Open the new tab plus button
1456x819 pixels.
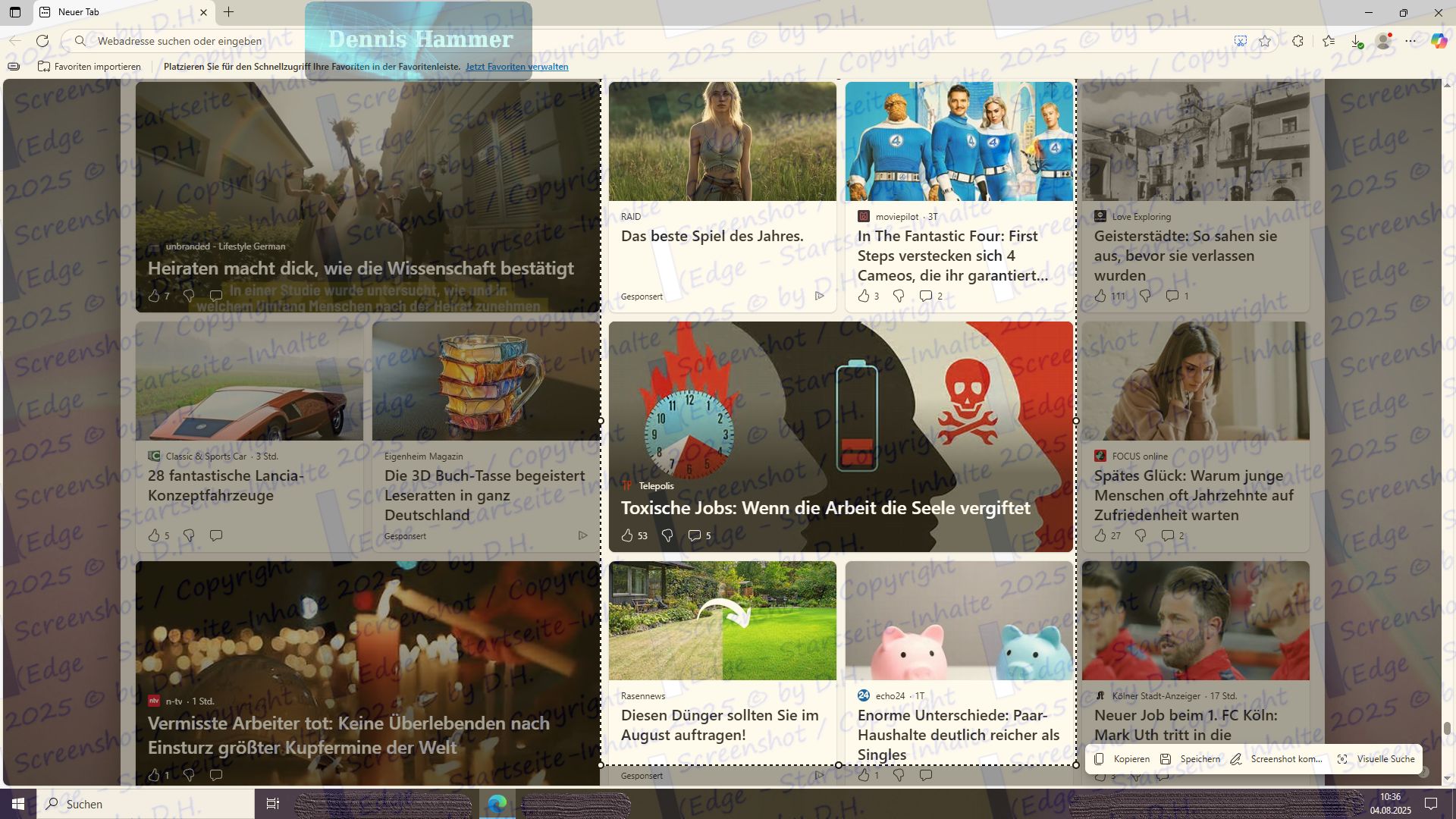coord(228,12)
